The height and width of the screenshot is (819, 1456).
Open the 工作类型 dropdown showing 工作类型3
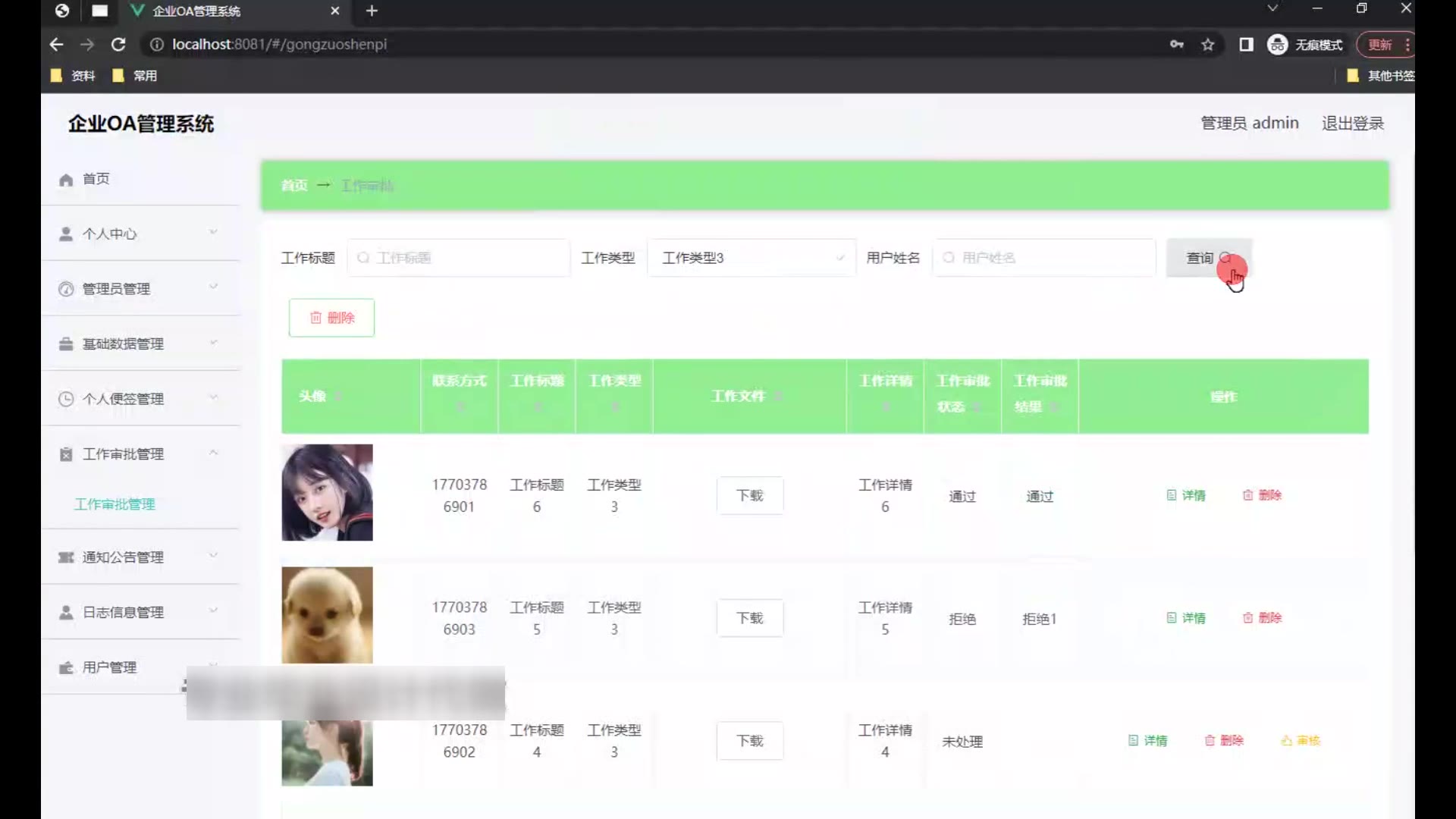click(x=751, y=258)
